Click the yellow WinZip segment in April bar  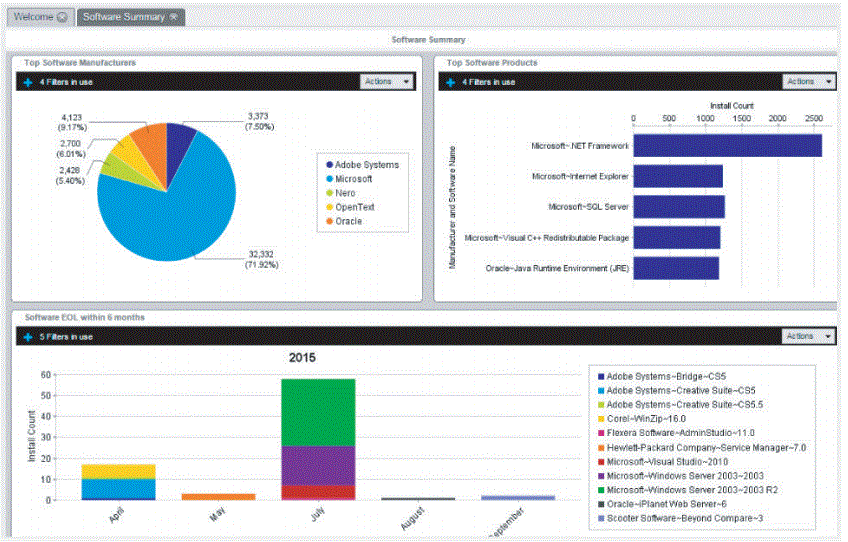(x=118, y=472)
